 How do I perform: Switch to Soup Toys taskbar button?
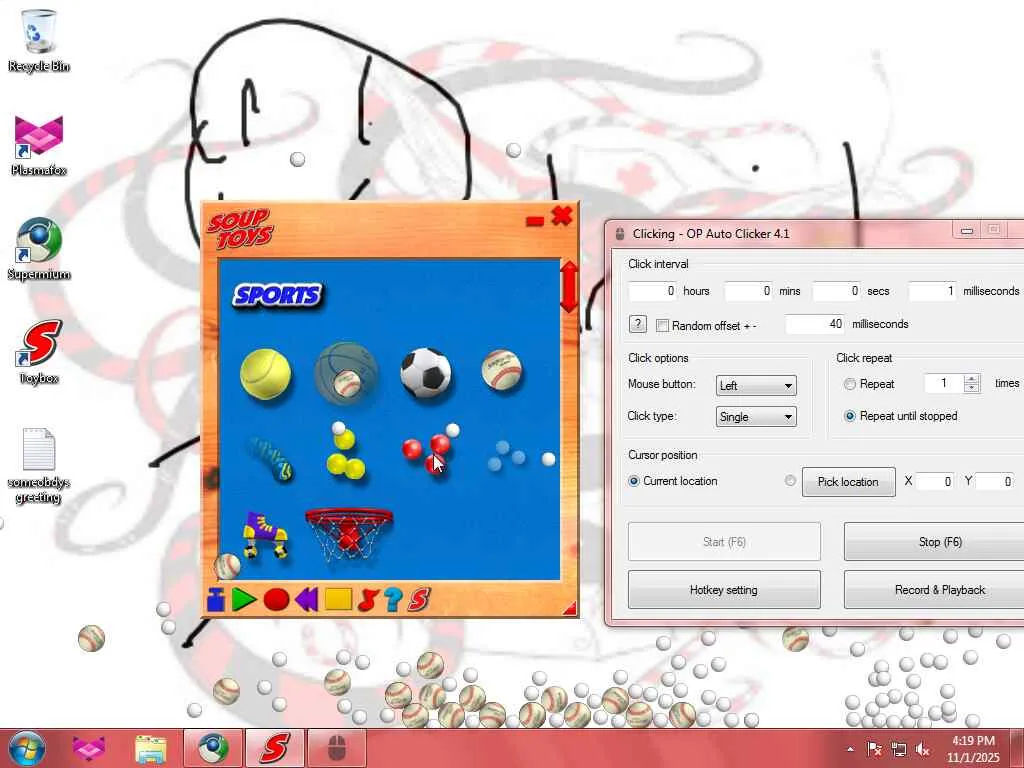(275, 748)
